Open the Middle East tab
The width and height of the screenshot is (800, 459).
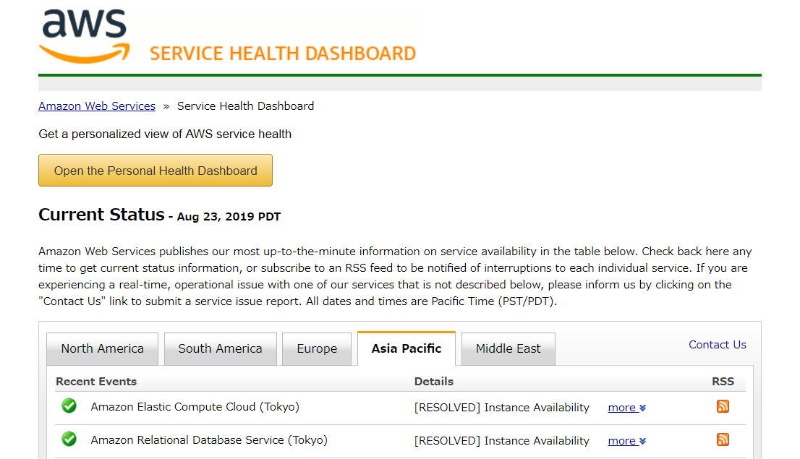[x=508, y=349]
